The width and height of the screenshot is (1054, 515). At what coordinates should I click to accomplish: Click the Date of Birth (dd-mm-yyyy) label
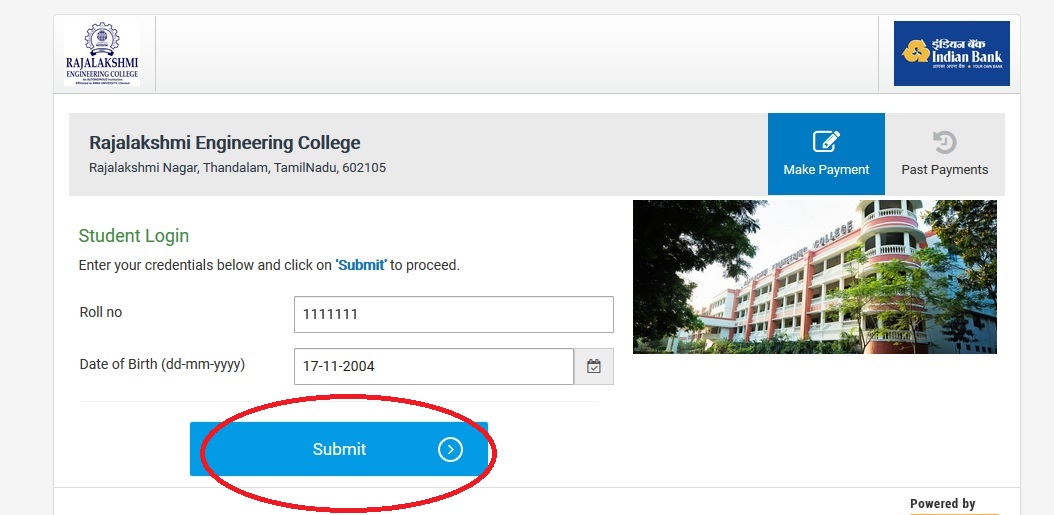[x=162, y=365]
